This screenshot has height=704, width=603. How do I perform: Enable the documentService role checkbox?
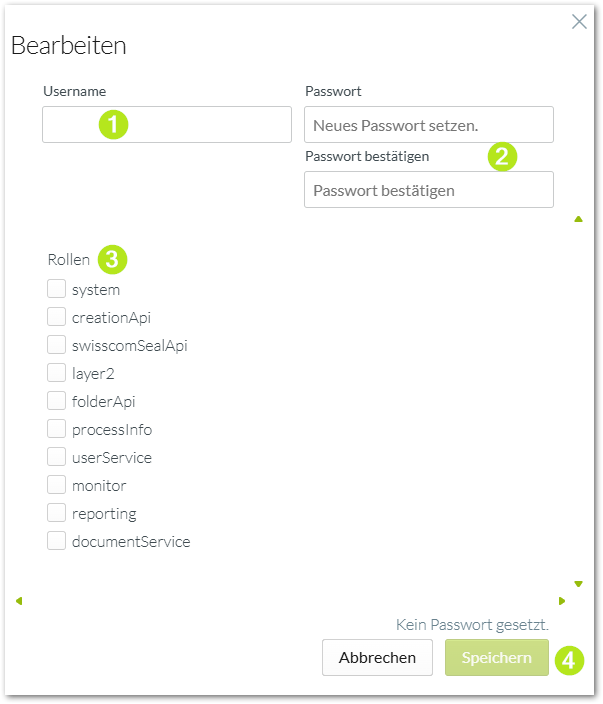pos(57,541)
